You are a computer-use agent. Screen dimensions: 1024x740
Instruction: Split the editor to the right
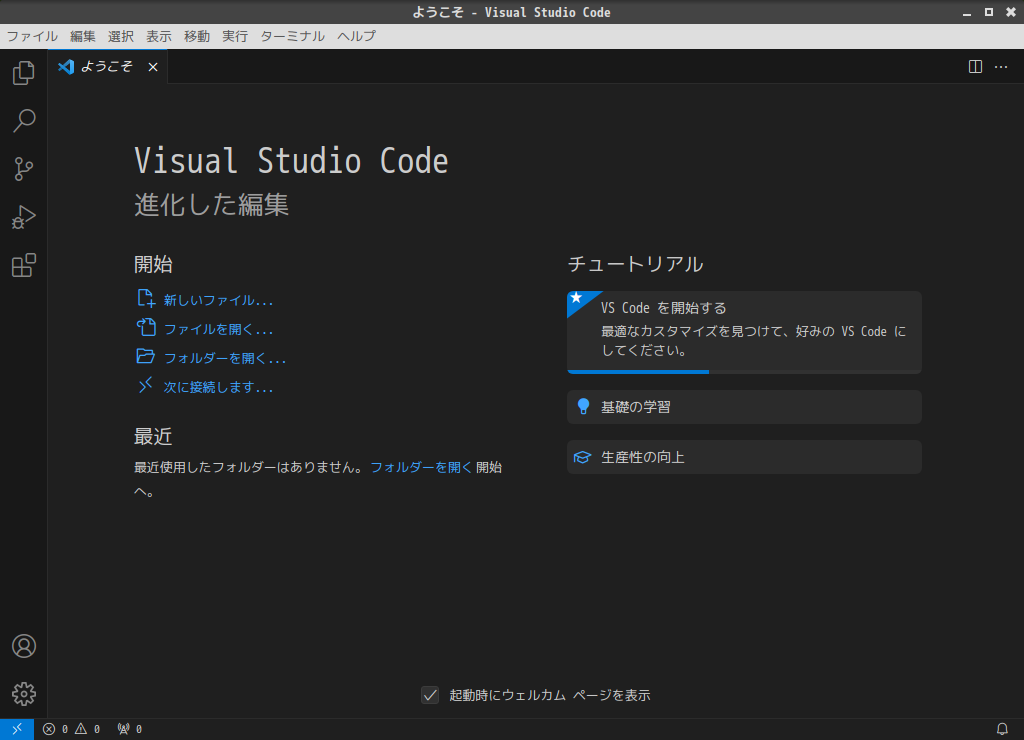tap(975, 67)
